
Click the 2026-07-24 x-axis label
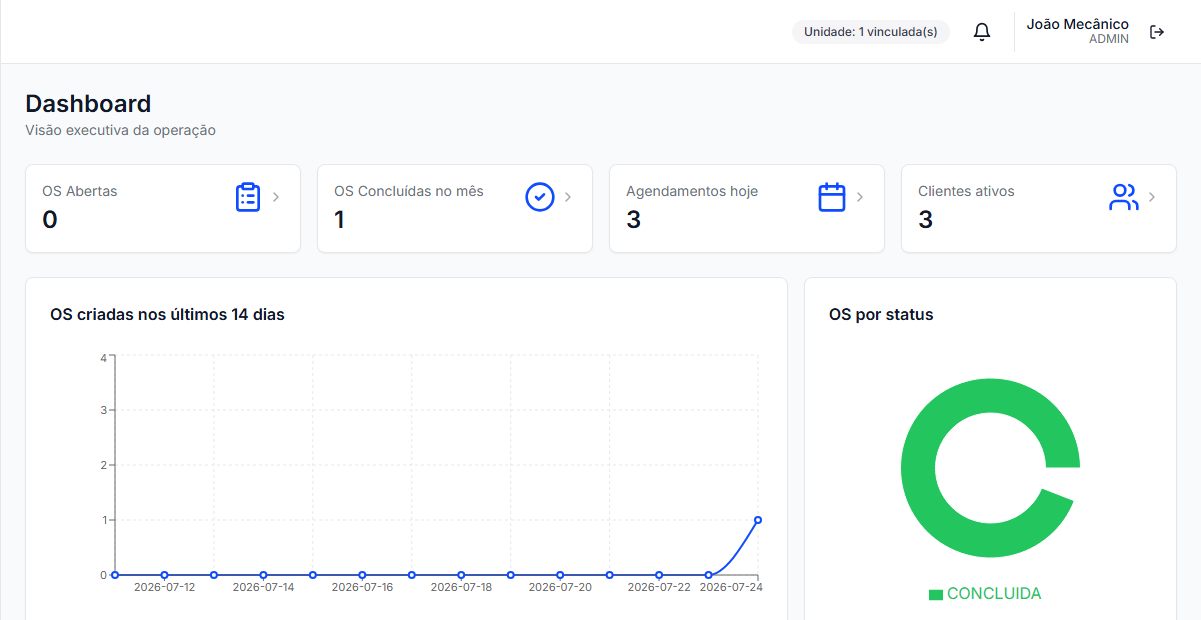[731, 588]
